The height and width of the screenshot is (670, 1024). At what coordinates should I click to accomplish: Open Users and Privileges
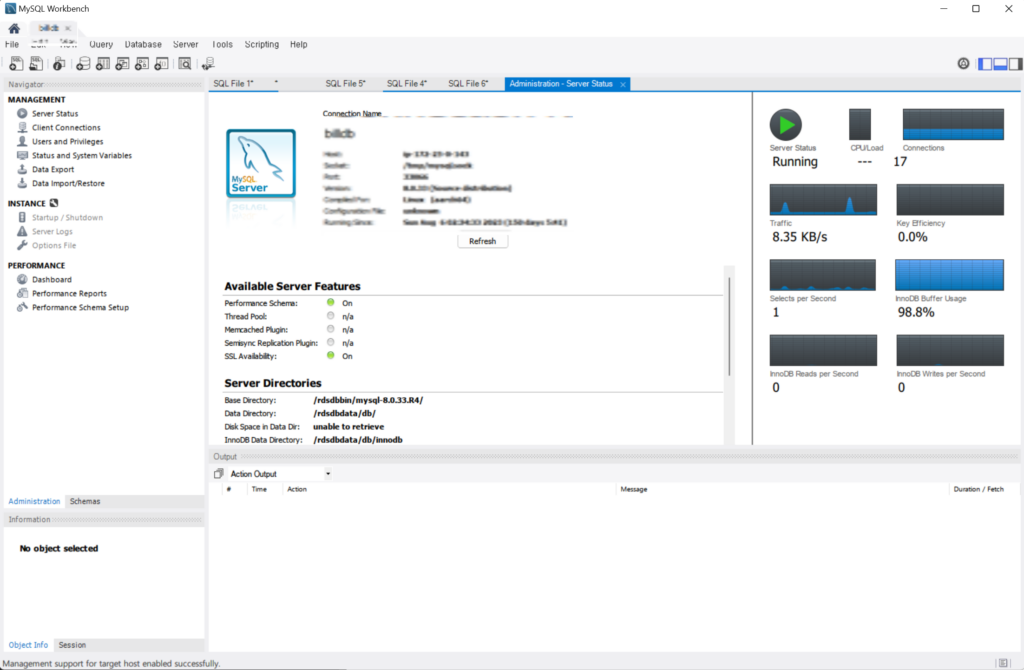(67, 142)
